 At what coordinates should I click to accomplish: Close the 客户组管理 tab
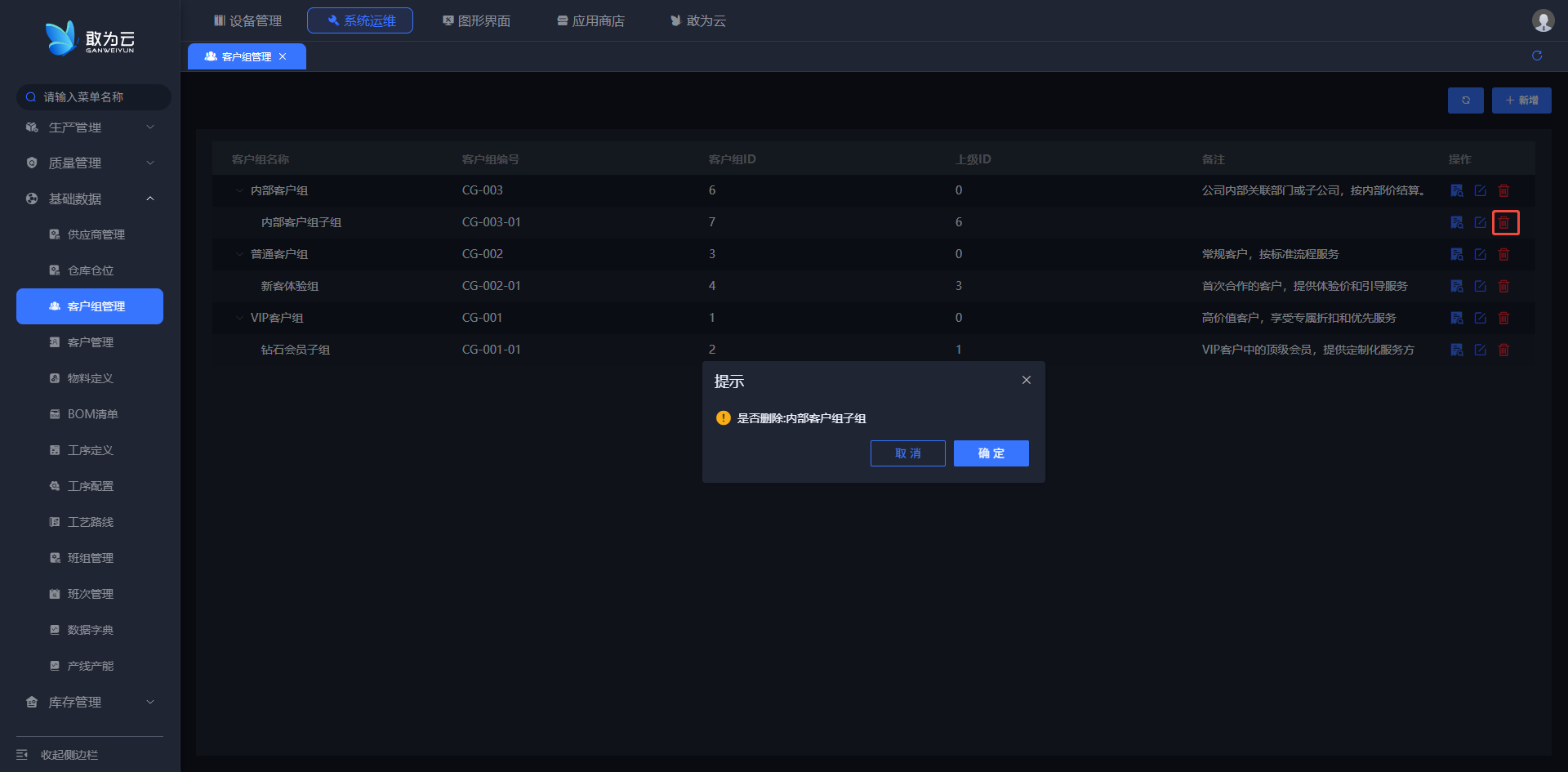pyautogui.click(x=283, y=56)
